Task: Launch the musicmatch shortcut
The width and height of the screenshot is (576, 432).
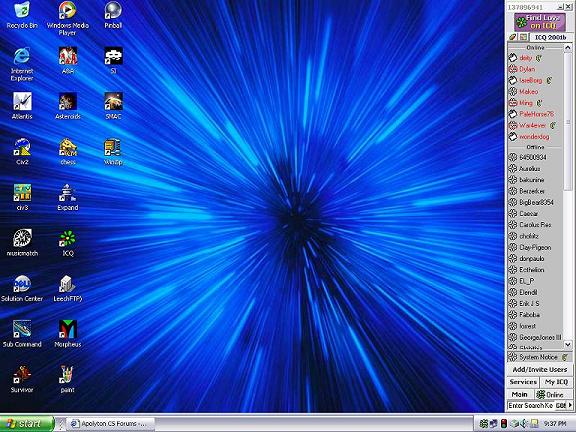Action: click(22, 243)
